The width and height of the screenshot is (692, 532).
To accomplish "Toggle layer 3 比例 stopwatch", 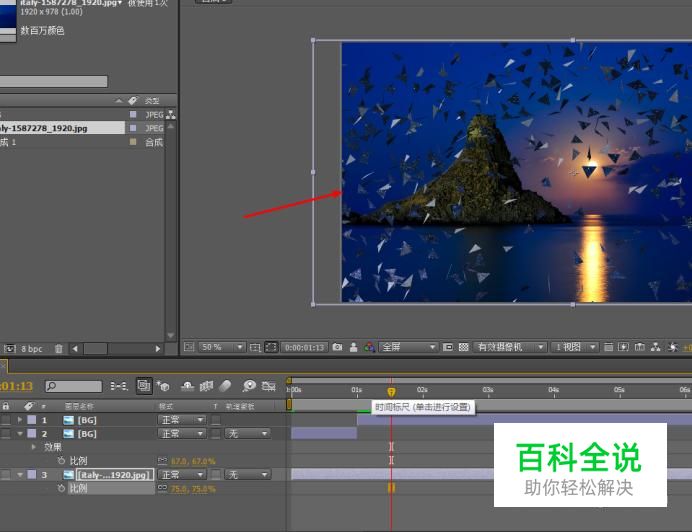I will point(61,488).
